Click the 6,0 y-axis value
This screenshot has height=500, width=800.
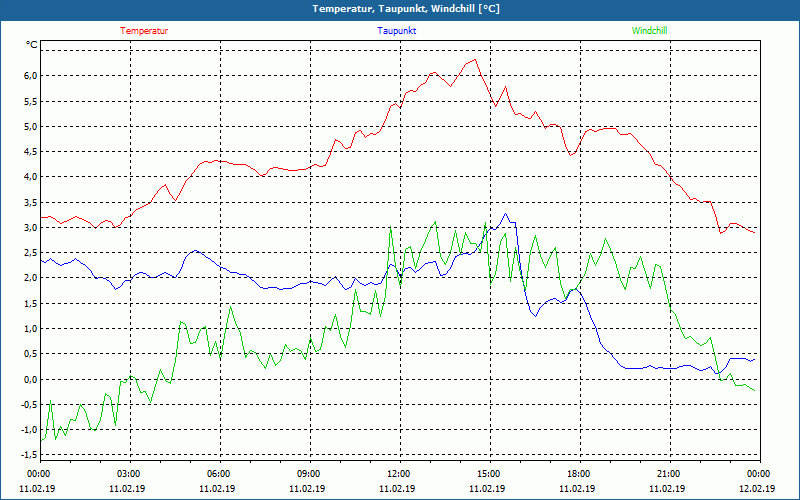click(31, 76)
